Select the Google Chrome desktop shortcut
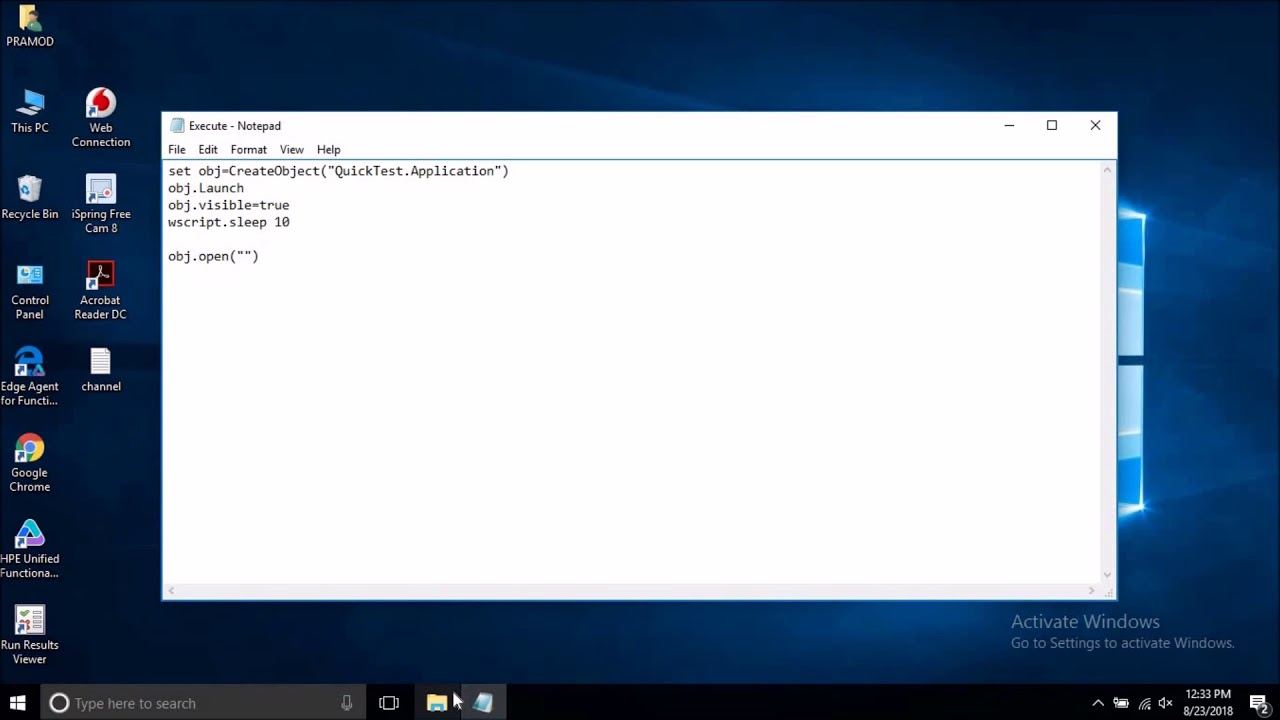 29,463
